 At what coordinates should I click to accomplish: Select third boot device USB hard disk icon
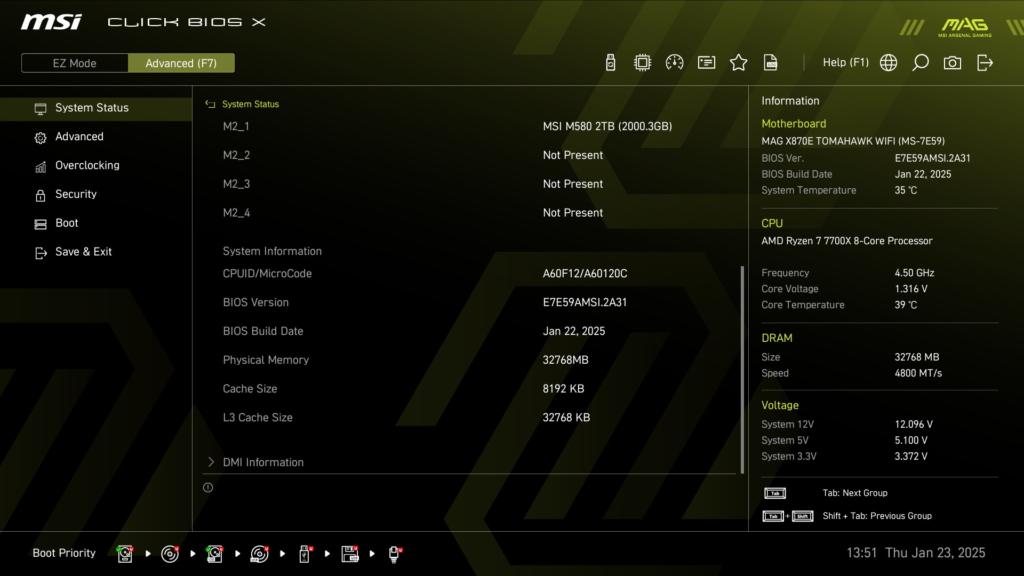pos(214,553)
